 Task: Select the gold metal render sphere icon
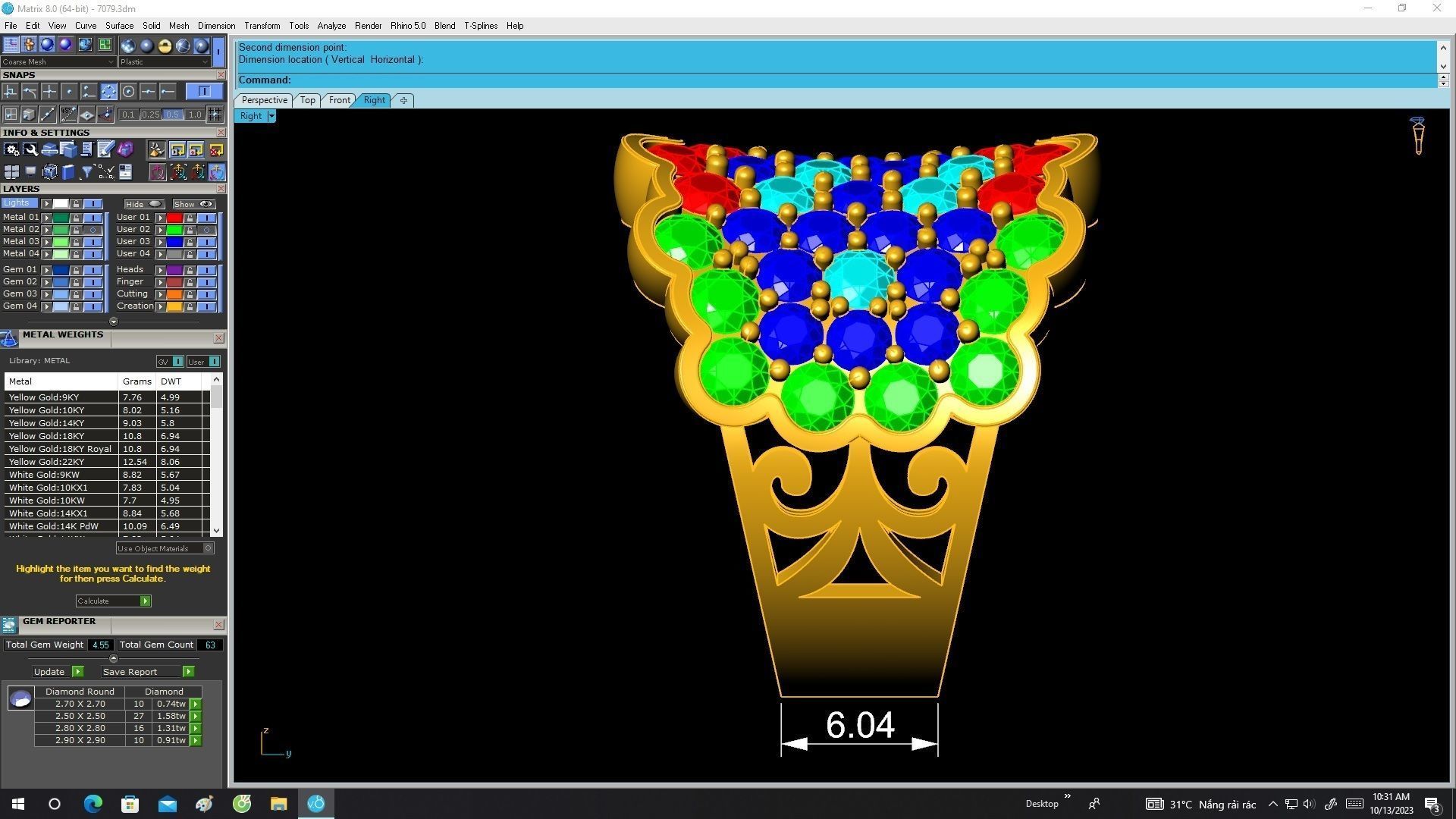(x=165, y=45)
